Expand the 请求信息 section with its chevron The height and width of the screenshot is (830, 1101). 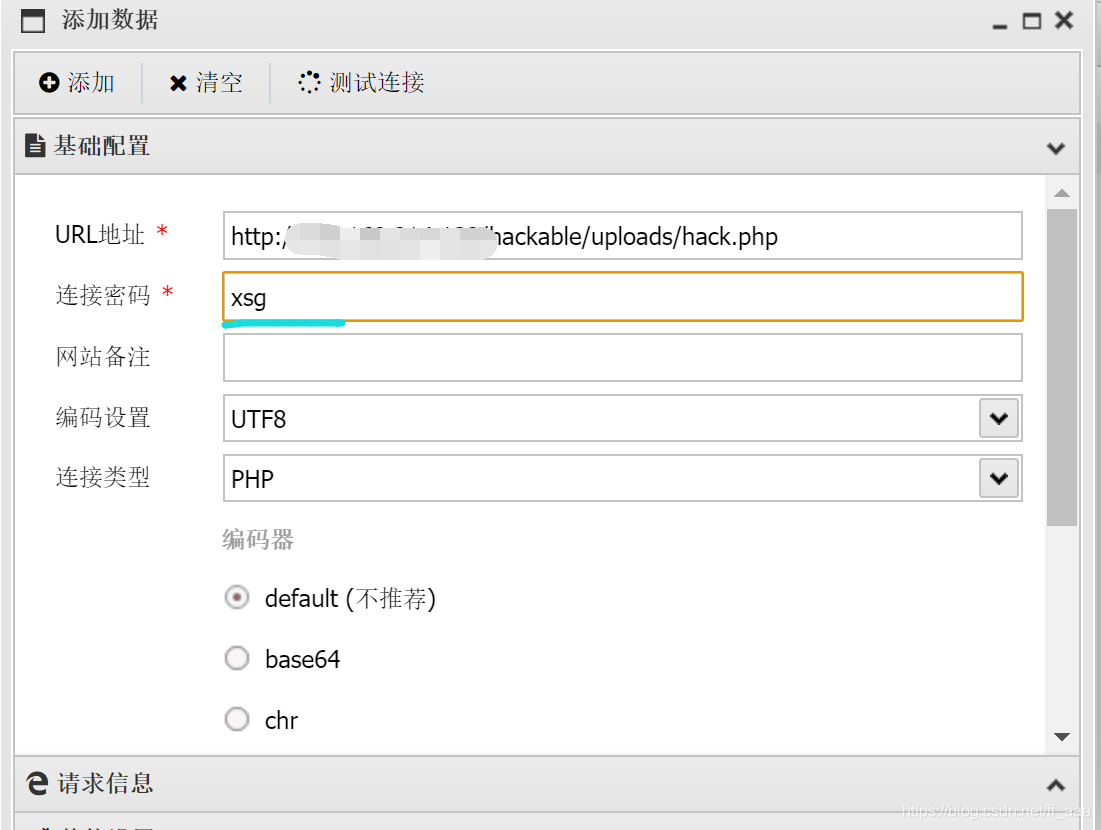(x=1055, y=785)
